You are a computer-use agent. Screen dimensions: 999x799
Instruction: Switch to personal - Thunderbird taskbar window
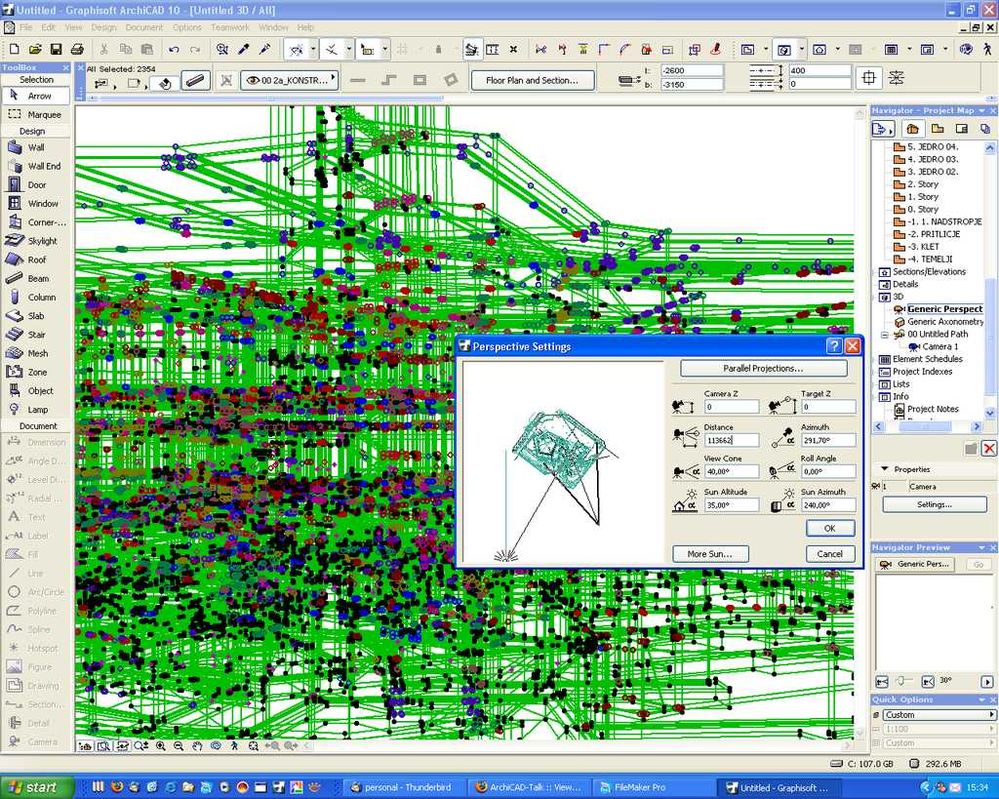tap(405, 788)
